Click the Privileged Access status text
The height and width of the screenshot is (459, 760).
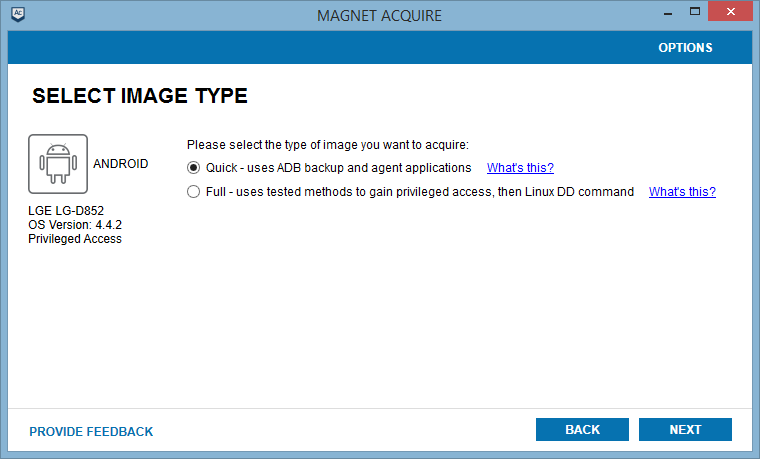75,239
